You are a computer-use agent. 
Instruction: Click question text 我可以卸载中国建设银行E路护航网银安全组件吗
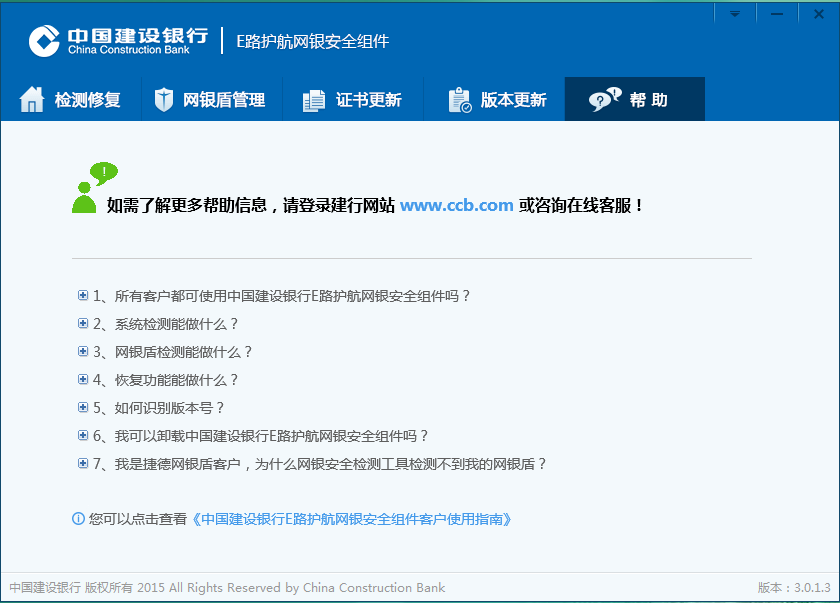pyautogui.click(x=272, y=436)
